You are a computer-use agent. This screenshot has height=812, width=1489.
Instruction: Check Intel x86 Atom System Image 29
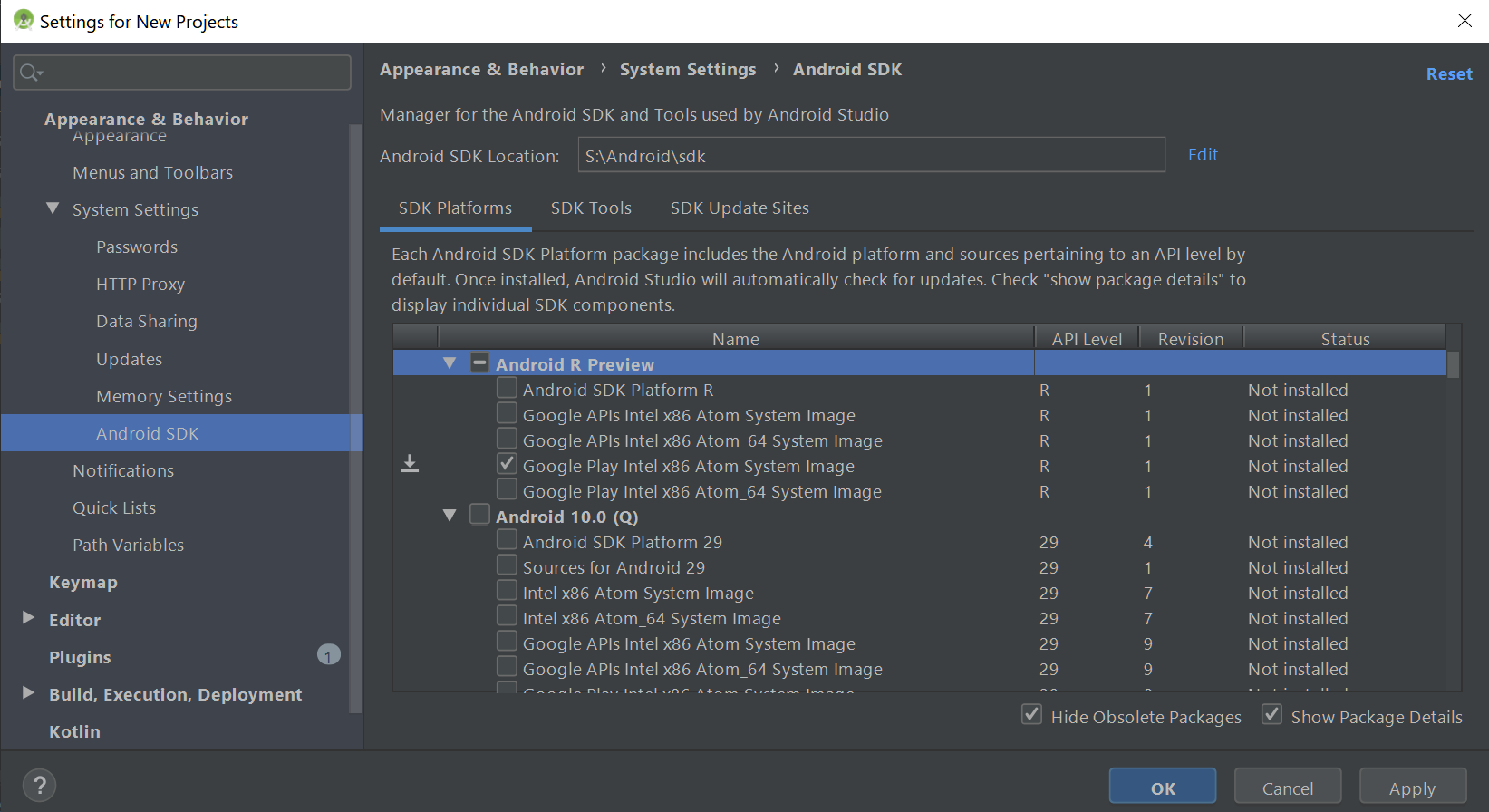[x=507, y=591]
